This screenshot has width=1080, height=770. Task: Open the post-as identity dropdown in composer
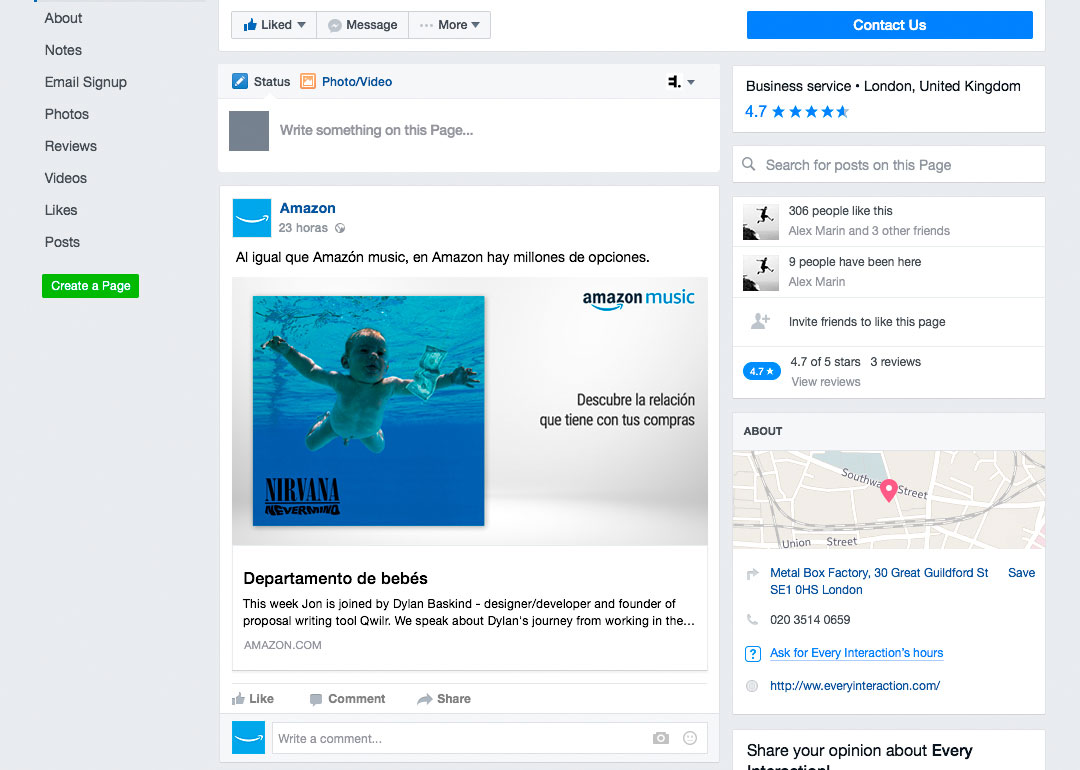pyautogui.click(x=681, y=82)
